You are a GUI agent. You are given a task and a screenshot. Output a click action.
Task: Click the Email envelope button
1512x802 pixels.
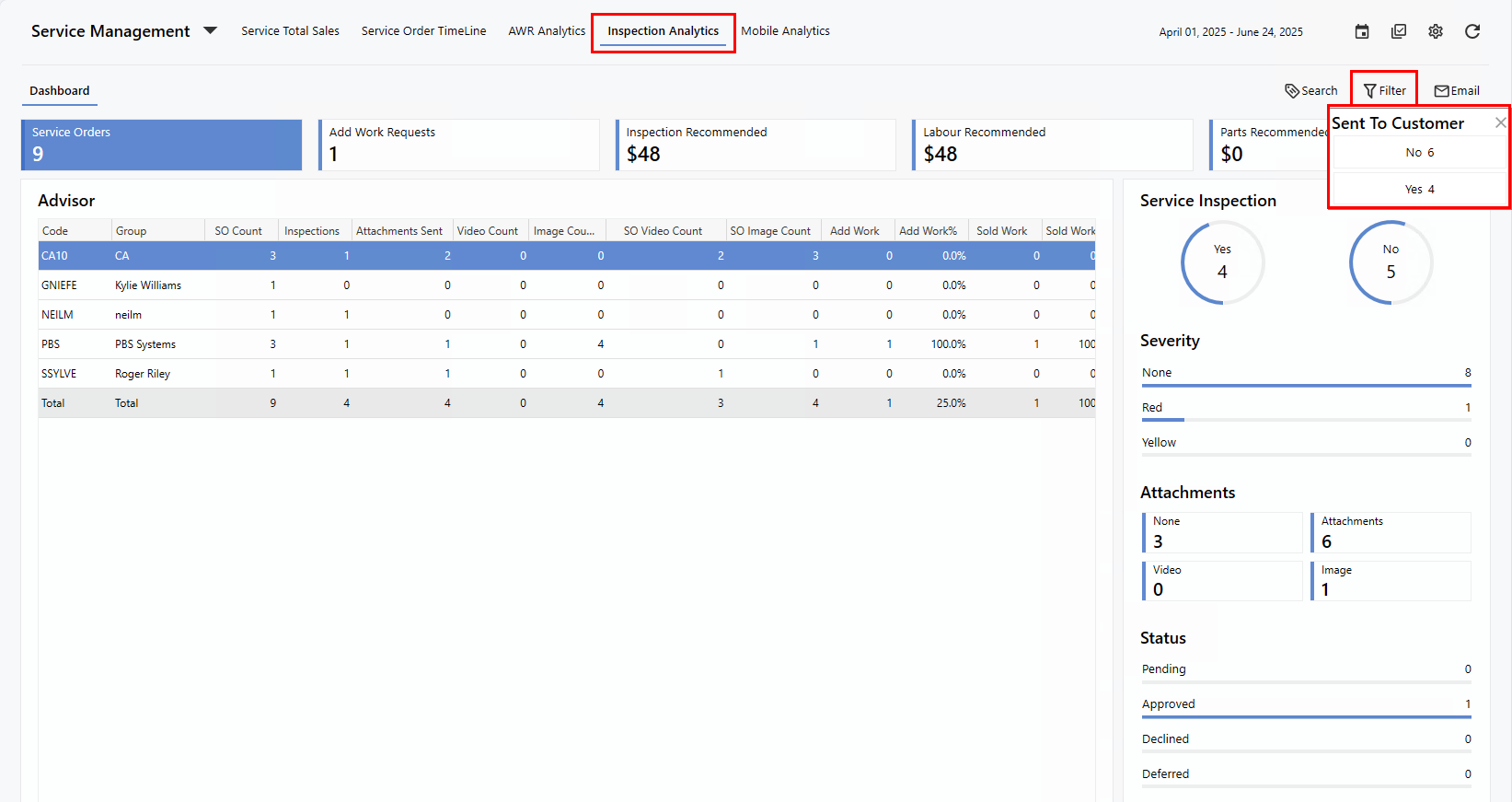pyautogui.click(x=1457, y=90)
